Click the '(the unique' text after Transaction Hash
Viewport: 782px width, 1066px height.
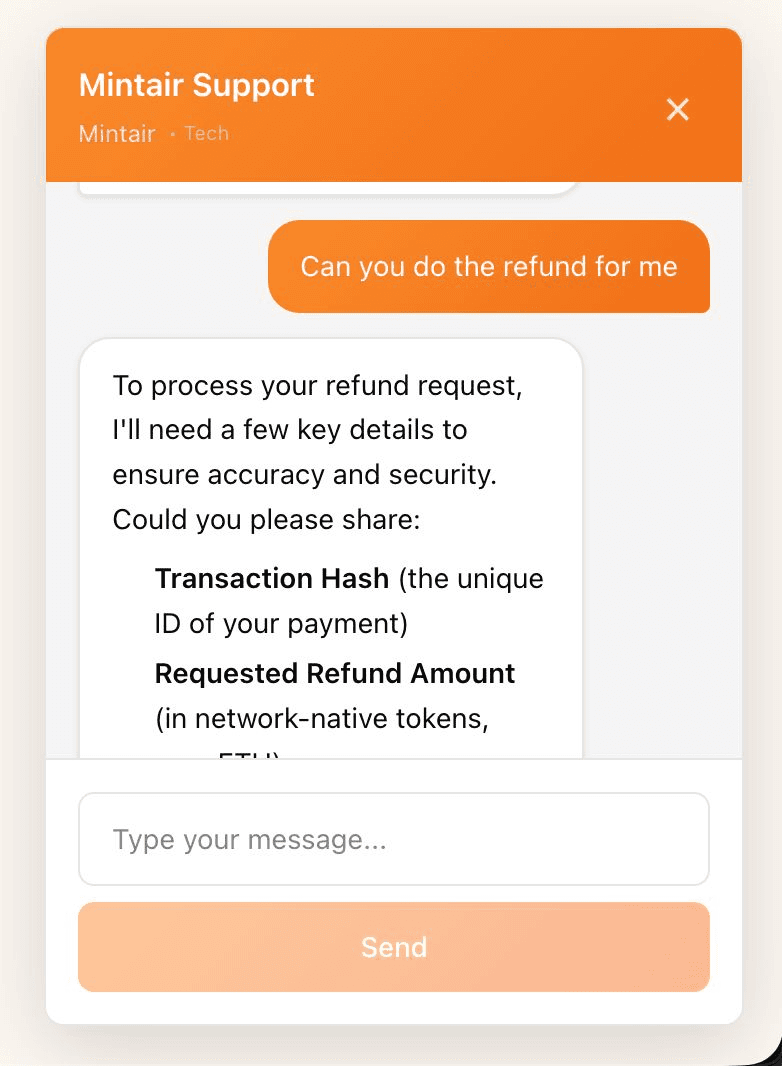click(x=471, y=578)
